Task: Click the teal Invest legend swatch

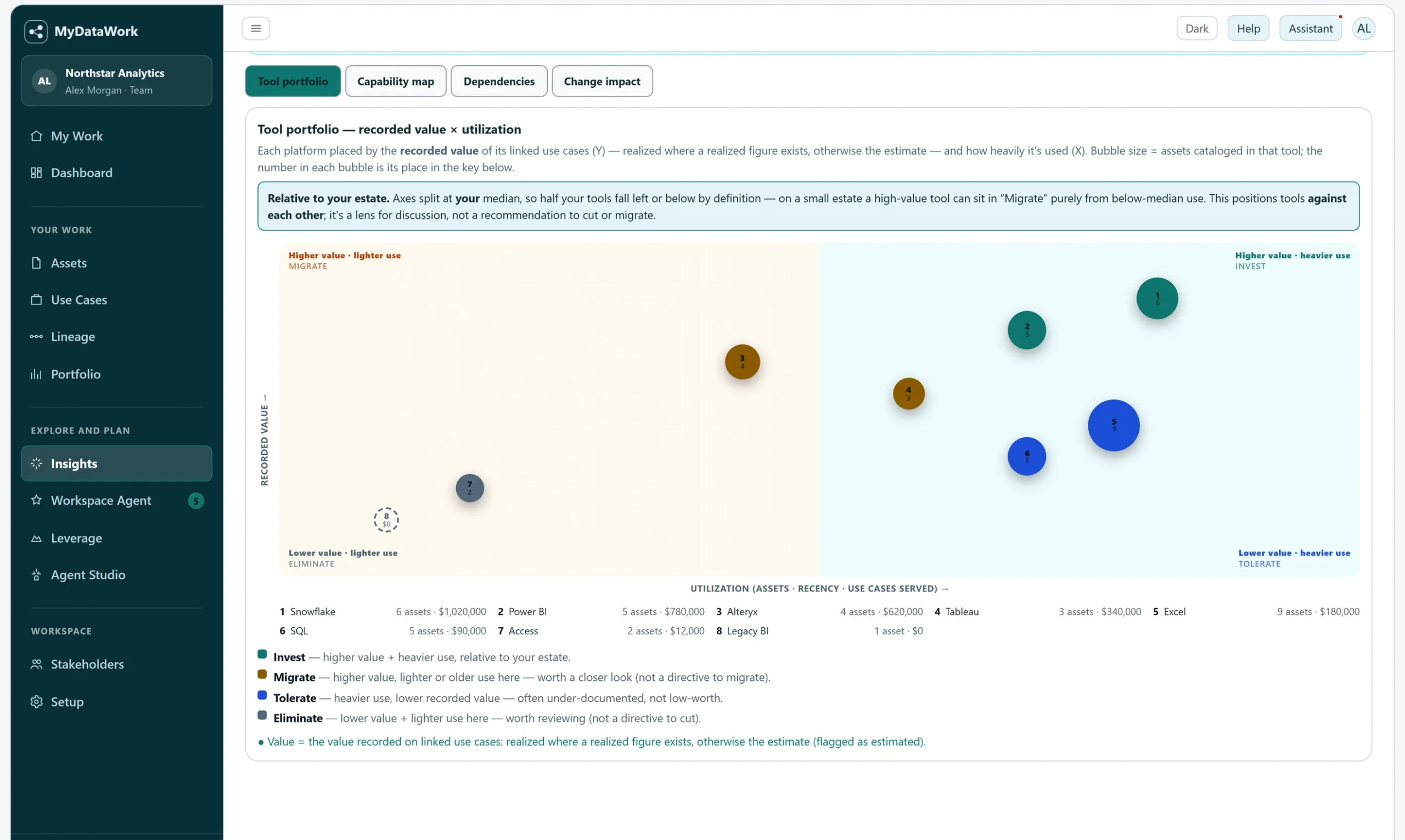Action: point(262,655)
